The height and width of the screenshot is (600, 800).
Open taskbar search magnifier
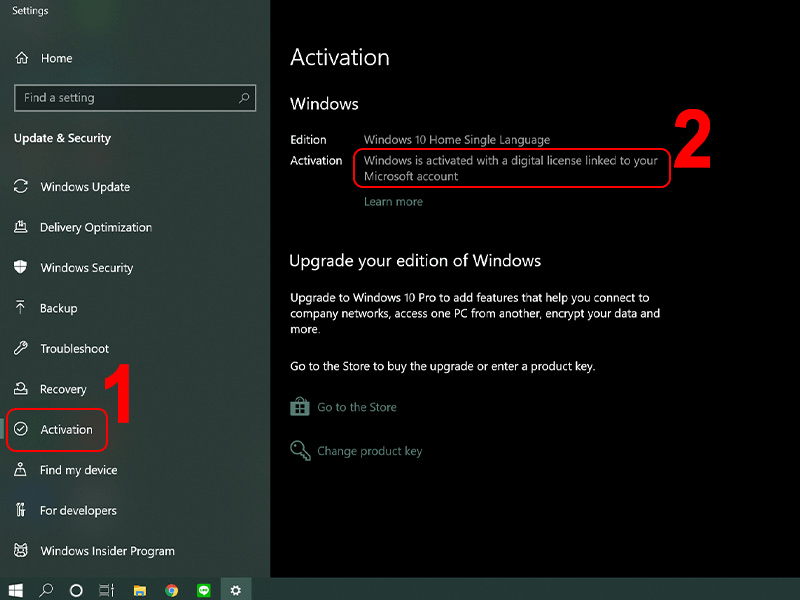[x=46, y=590]
